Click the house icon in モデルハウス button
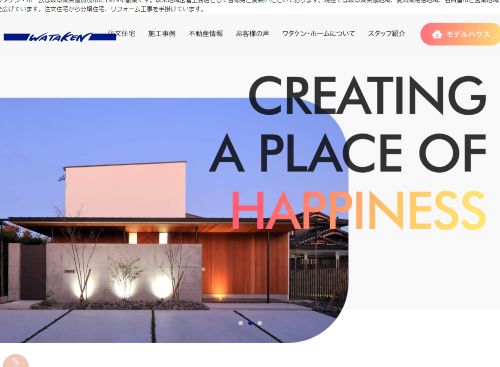The height and width of the screenshot is (367, 500). [437, 34]
